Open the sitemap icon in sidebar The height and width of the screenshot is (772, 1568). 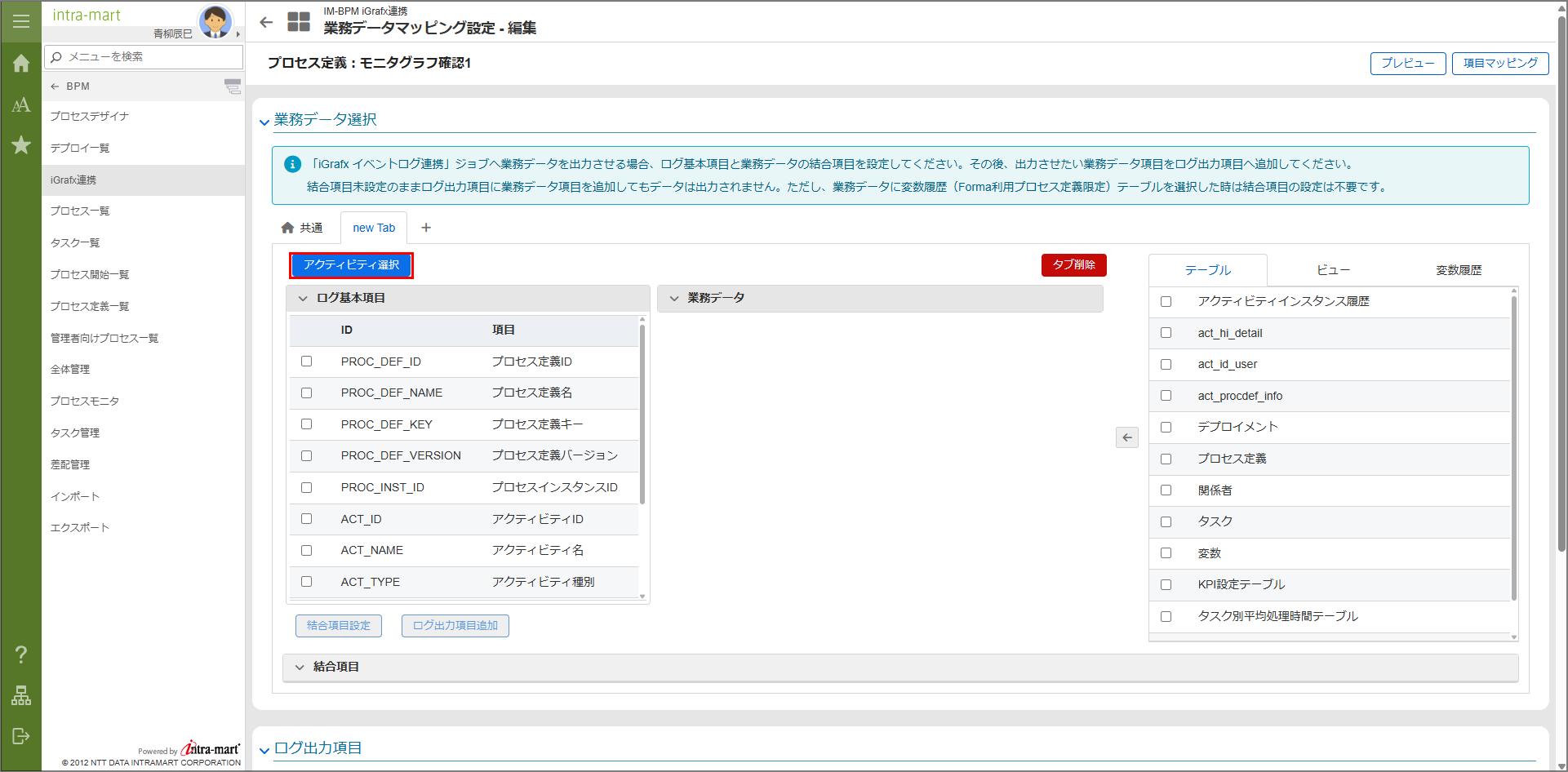[21, 695]
